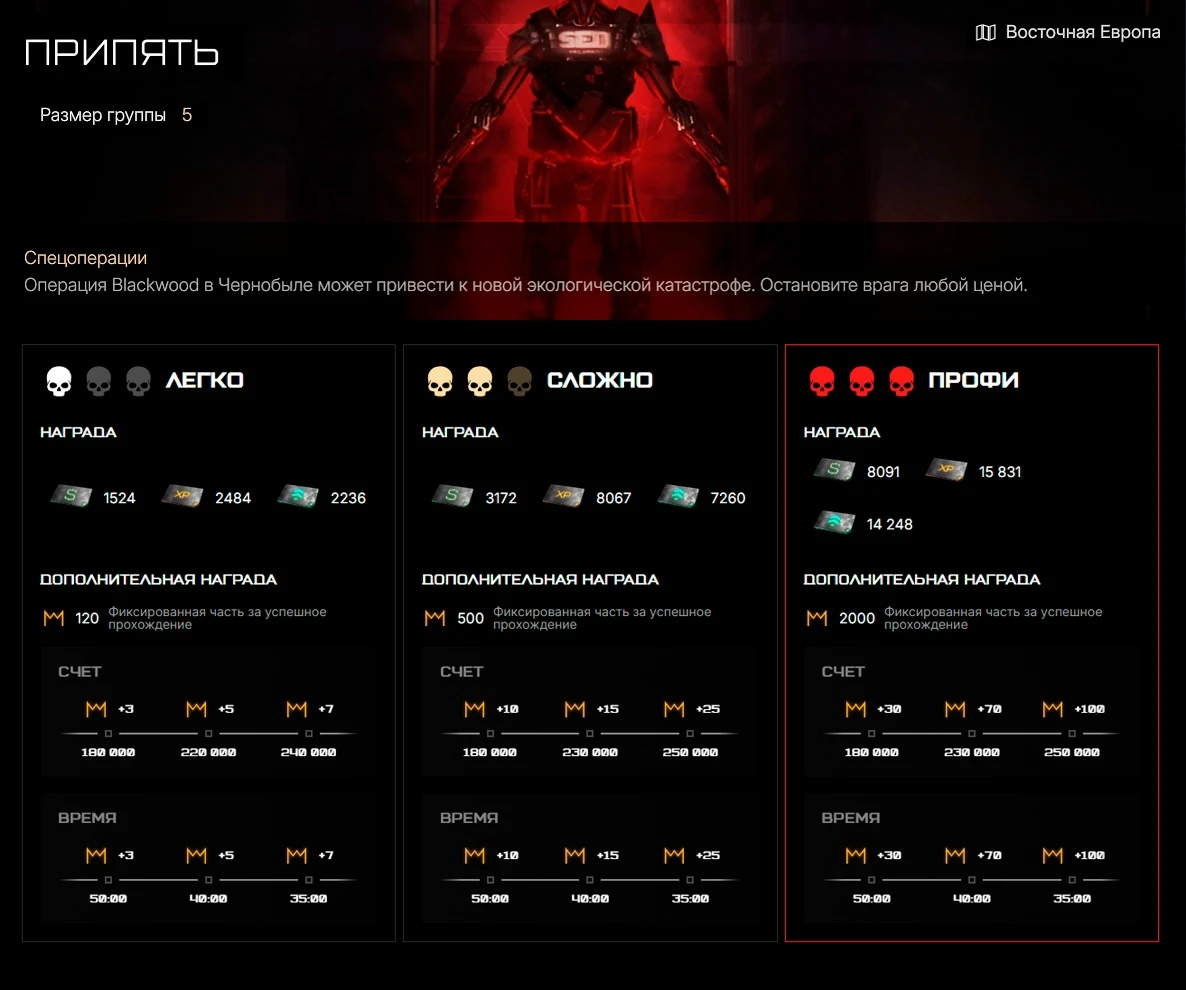Viewport: 1186px width, 990px height.
Task: Click the crown icon beside 120 bonus
Action: tap(54, 618)
